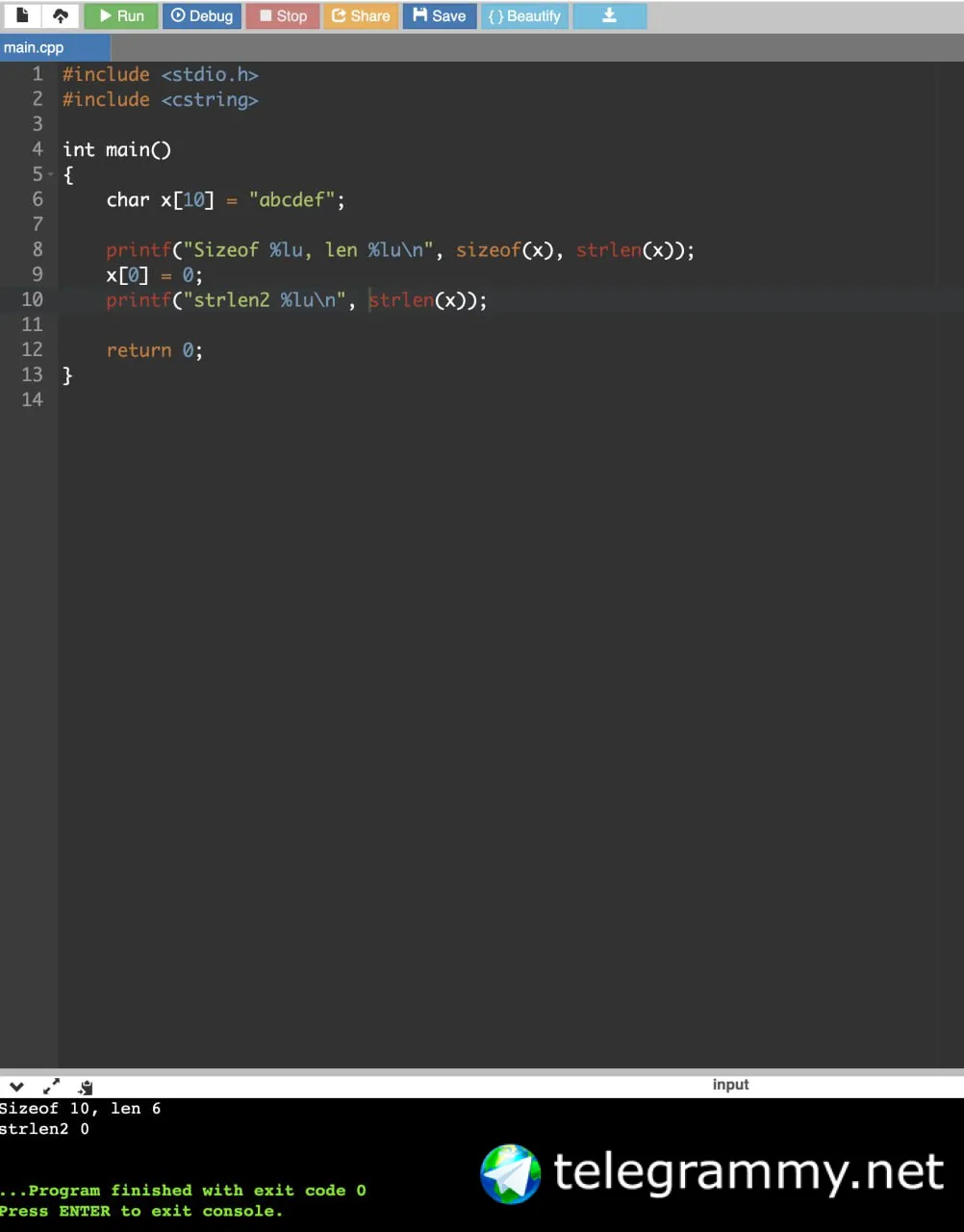Image resolution: width=964 pixels, height=1232 pixels.
Task: Click 'return 0;' on line 12
Action: 154,349
